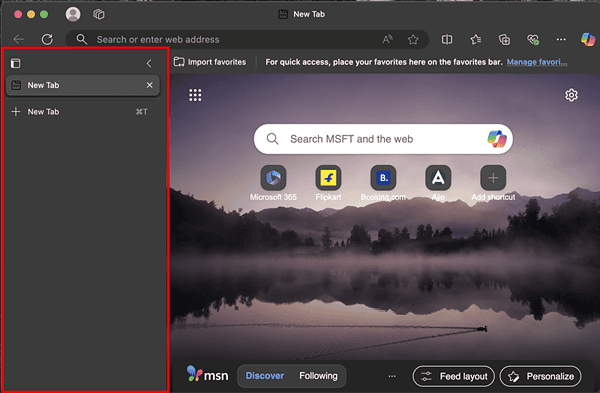Image resolution: width=600 pixels, height=393 pixels.
Task: Toggle Split screen icon
Action: coord(447,39)
